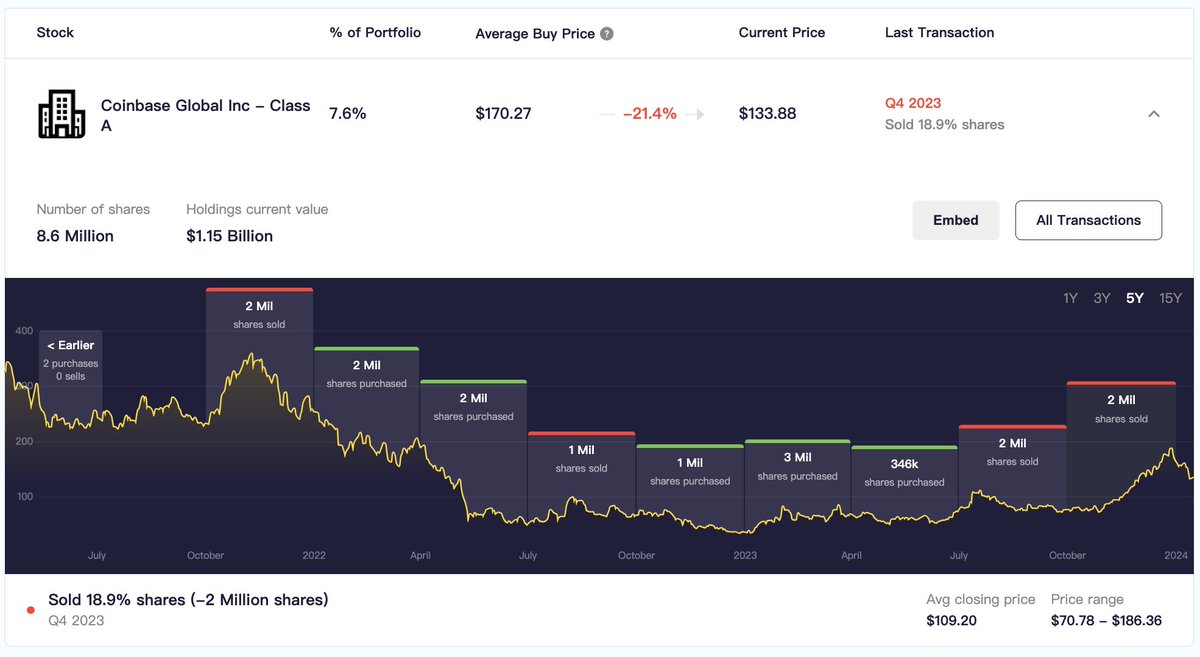Collapse the Coinbase row using the chevron

1153,113
